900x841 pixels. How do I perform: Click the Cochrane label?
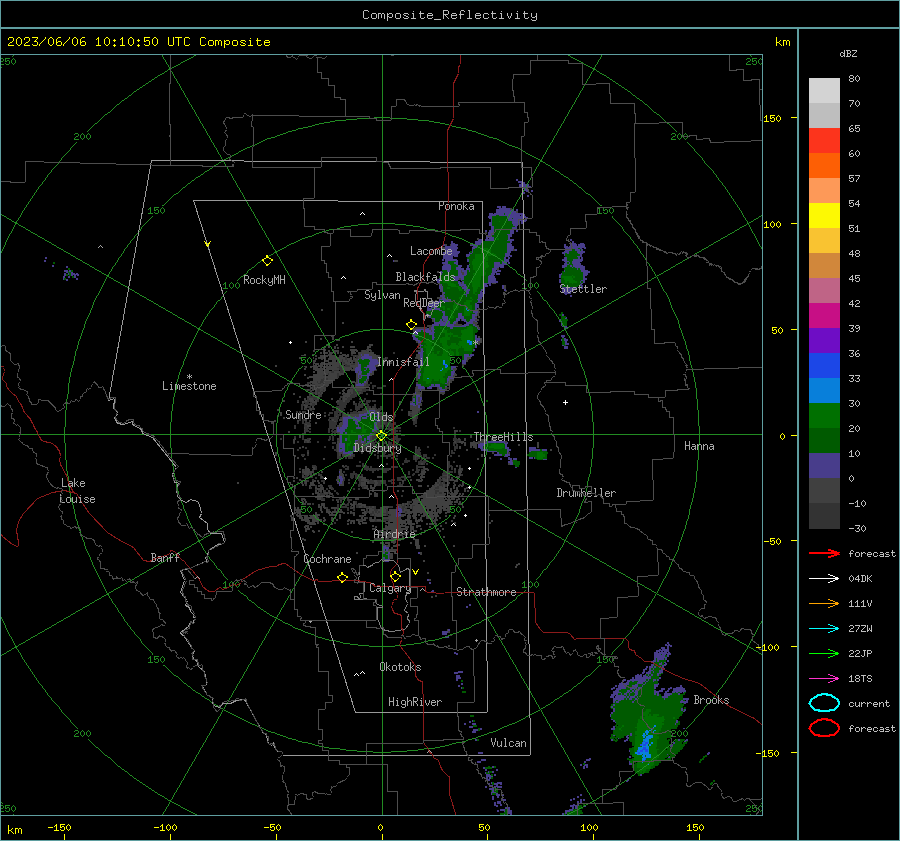coord(327,559)
